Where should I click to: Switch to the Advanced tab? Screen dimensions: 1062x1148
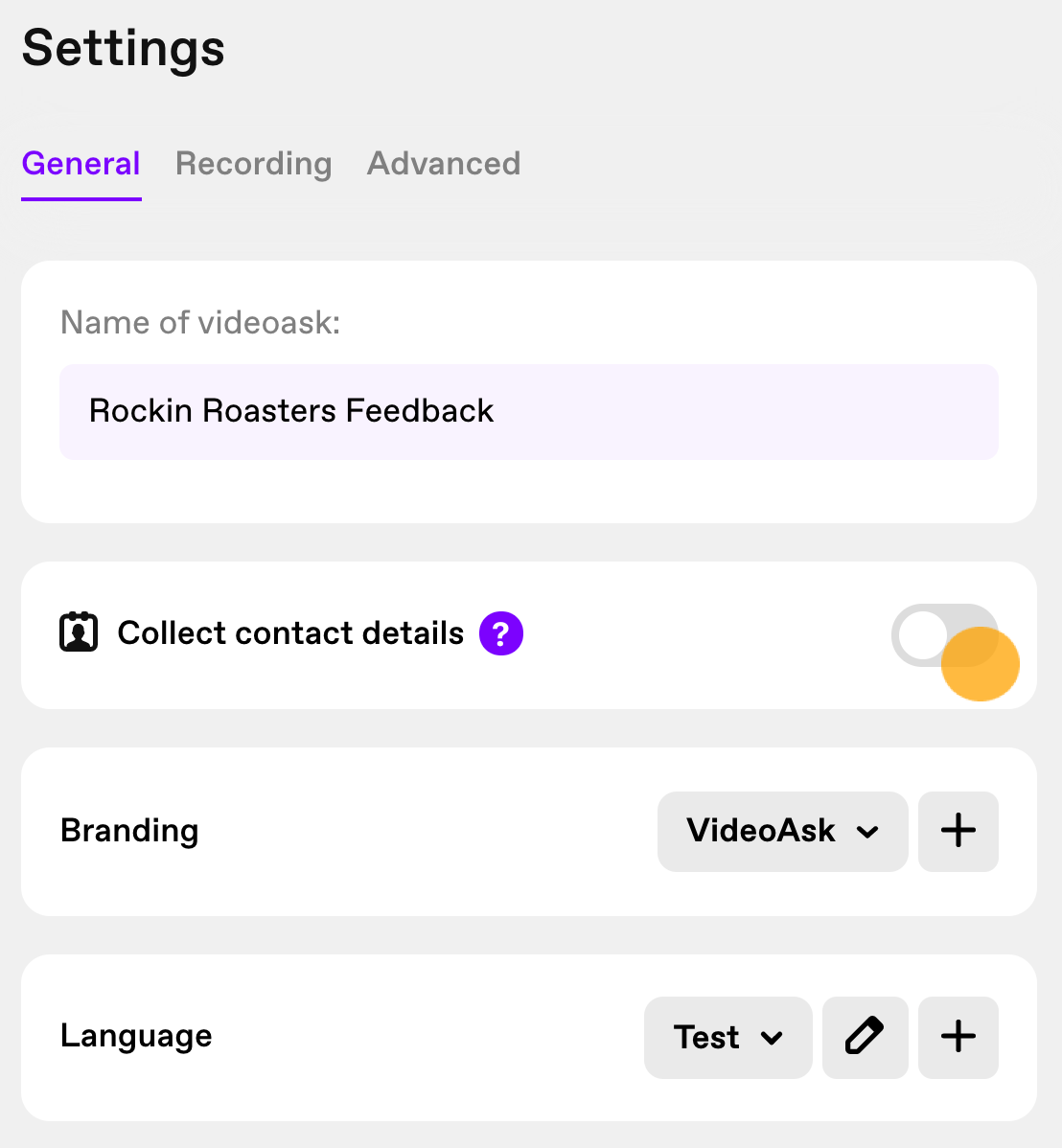tap(444, 163)
